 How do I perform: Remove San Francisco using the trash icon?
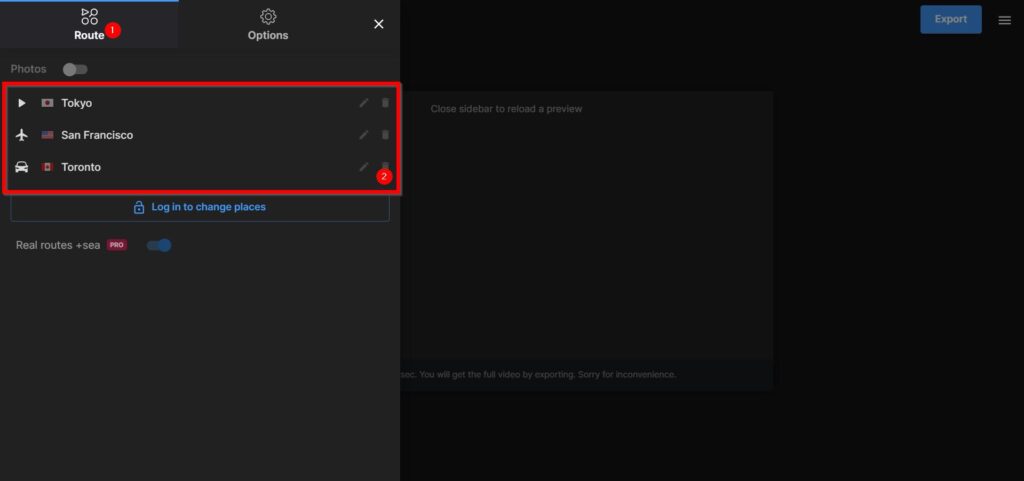[386, 135]
